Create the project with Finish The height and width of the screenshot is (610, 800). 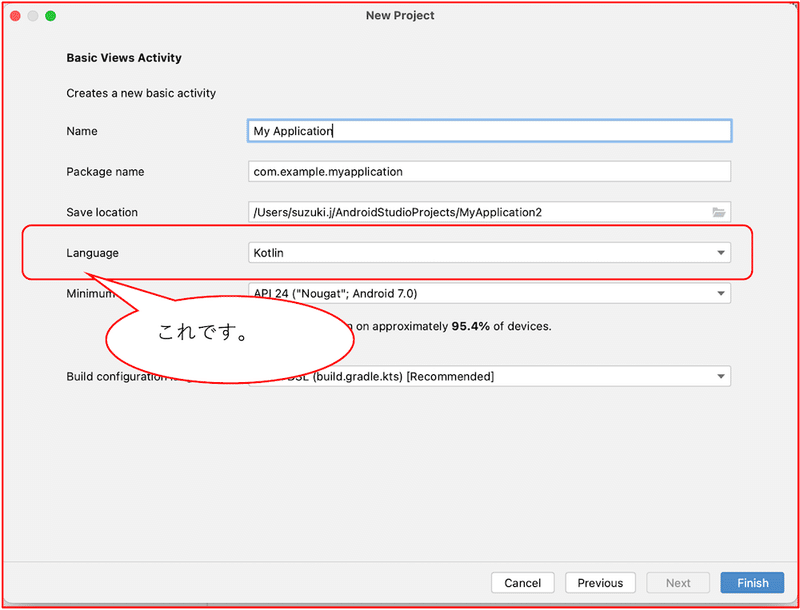pos(752,582)
